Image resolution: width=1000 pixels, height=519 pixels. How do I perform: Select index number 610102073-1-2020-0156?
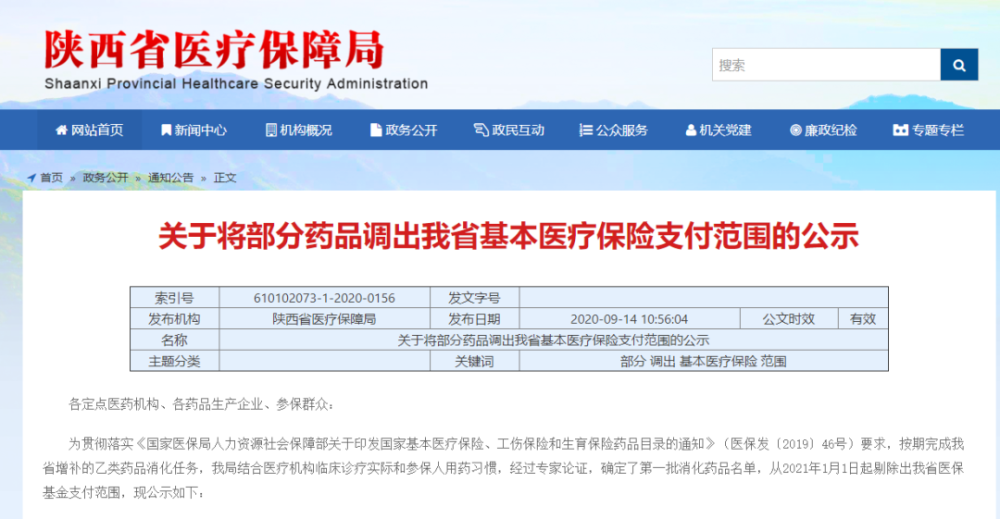(325, 298)
